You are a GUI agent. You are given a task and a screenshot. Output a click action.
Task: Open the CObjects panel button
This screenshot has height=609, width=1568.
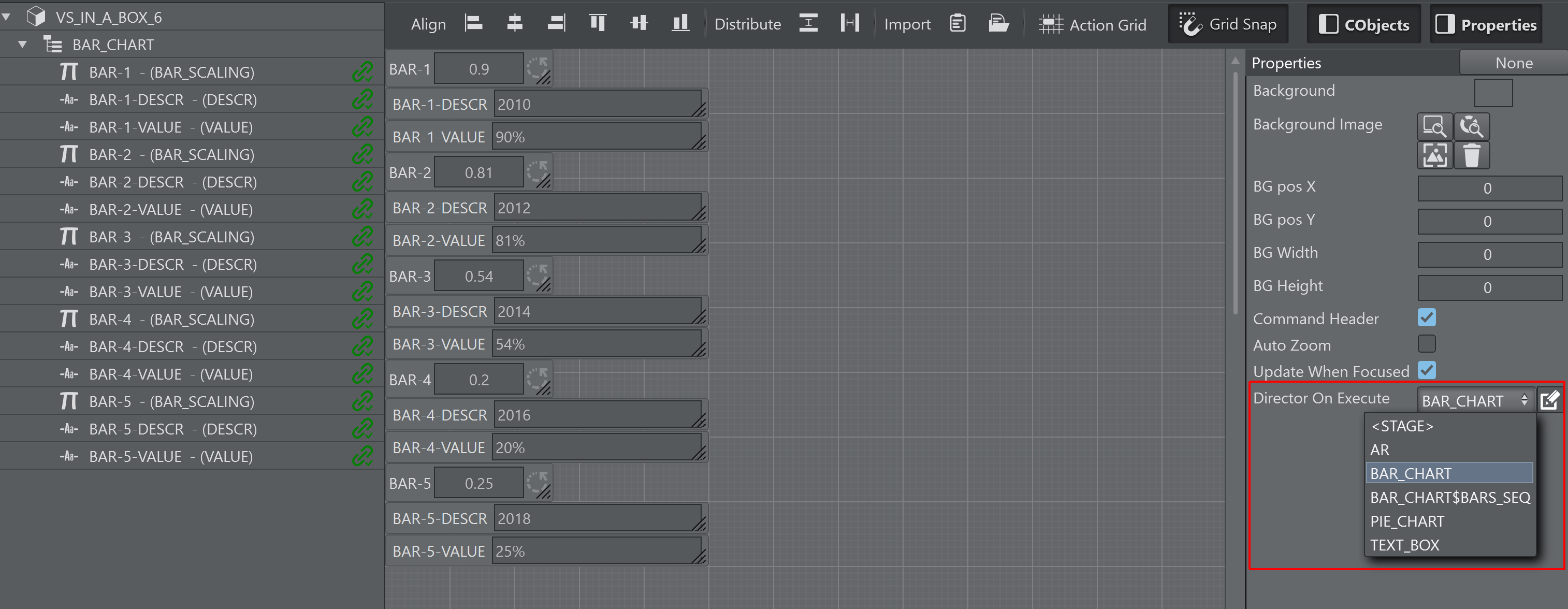pos(1363,24)
